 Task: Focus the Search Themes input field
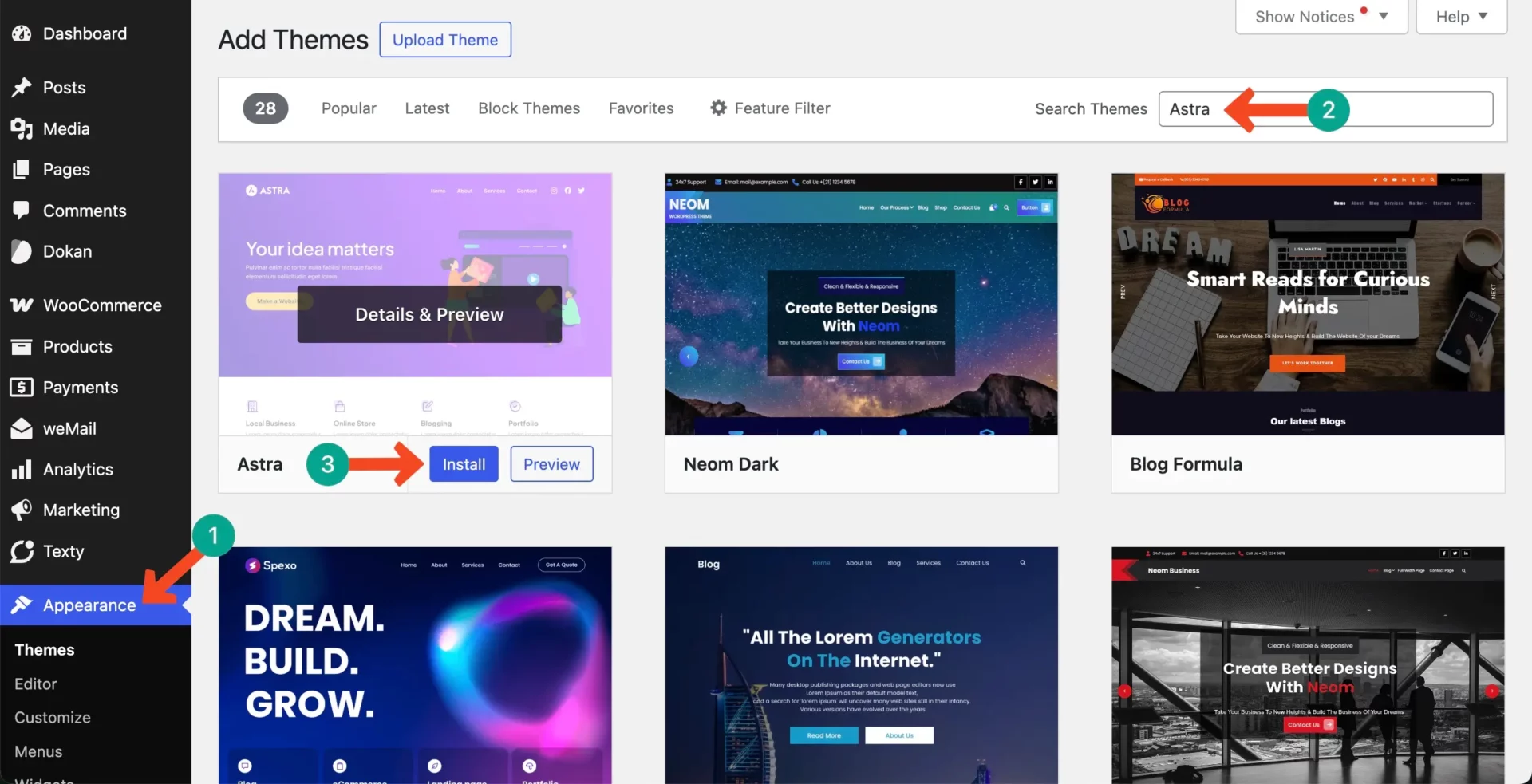tap(1325, 108)
